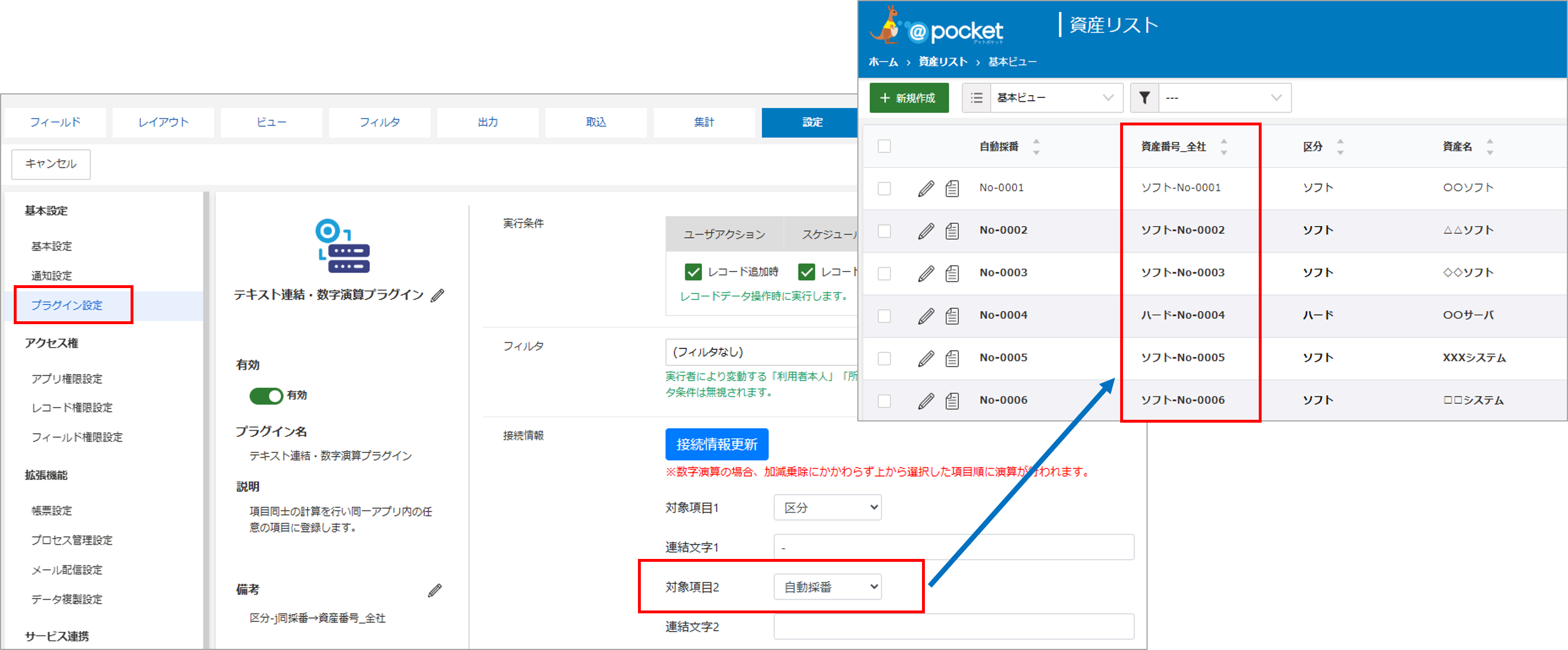Tick the select-all checkbox in the table header
Viewport: 1568px width, 650px height.
pos(884,147)
